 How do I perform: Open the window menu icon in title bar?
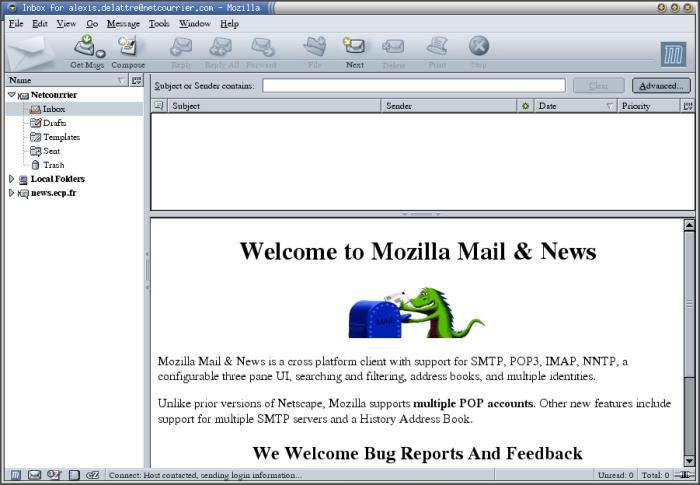coord(12,8)
